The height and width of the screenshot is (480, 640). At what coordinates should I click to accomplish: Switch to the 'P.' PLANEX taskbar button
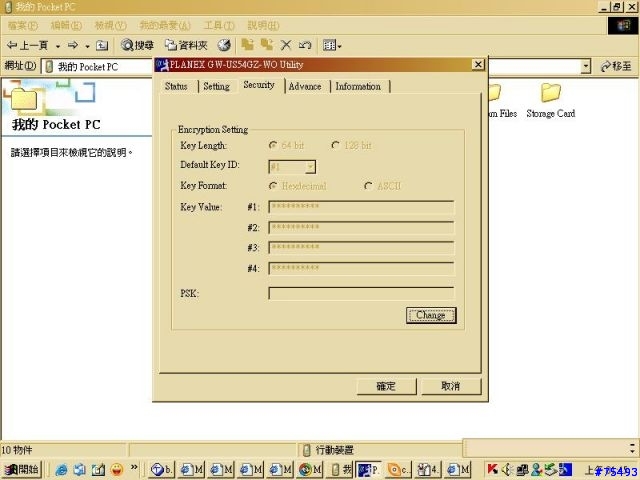point(369,470)
